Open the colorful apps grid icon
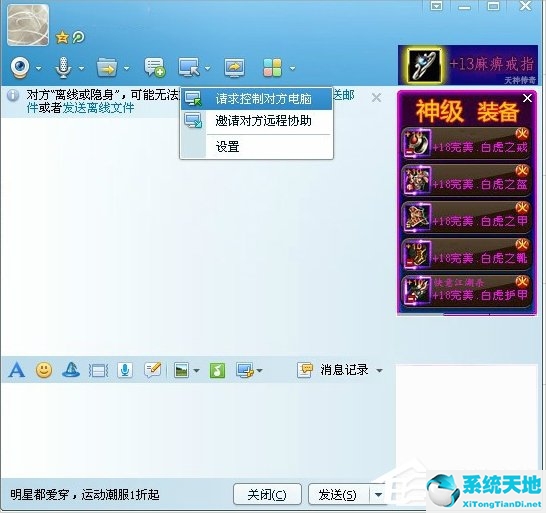The width and height of the screenshot is (546, 513). coord(272,68)
